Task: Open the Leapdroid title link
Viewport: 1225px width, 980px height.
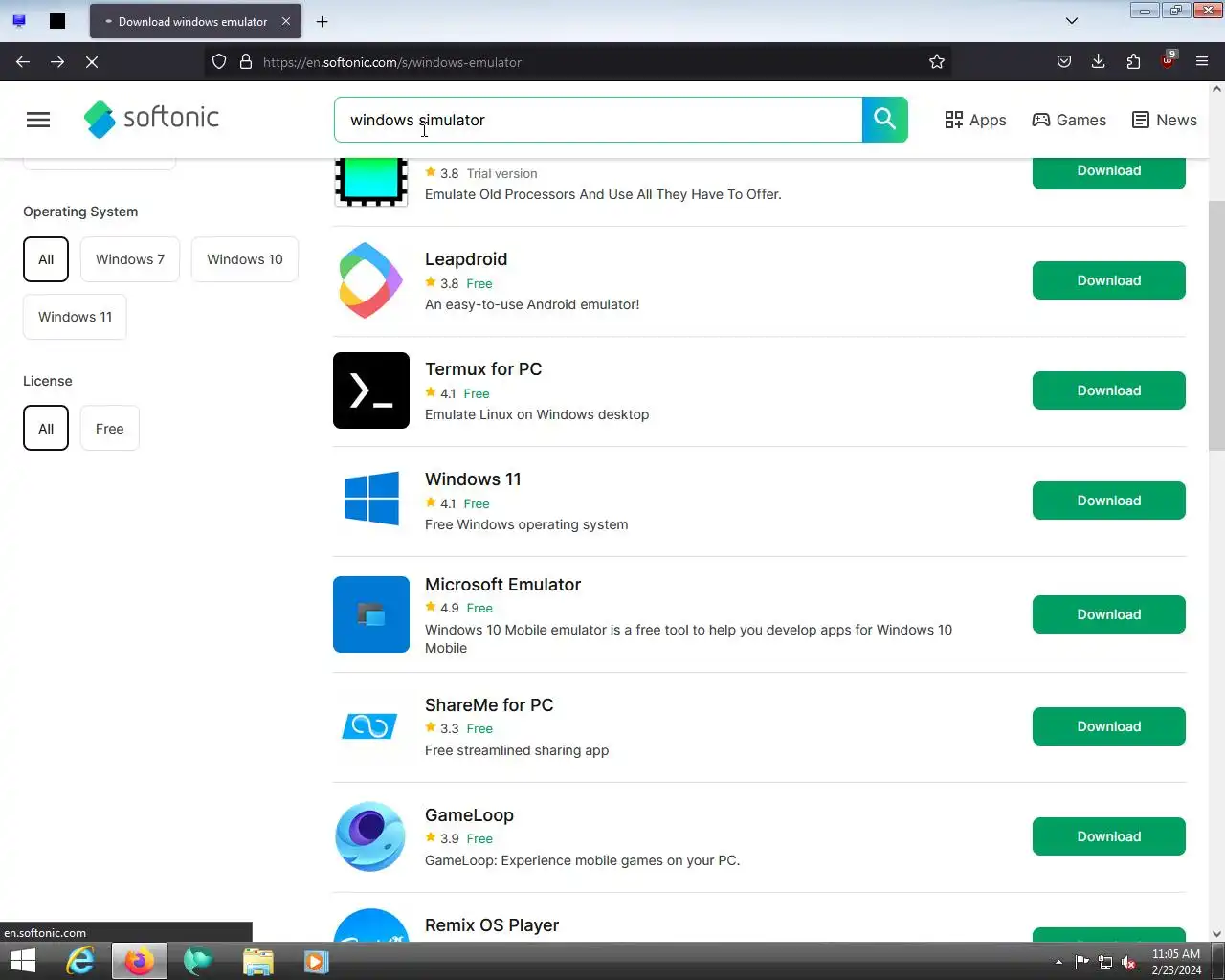Action: pos(466,259)
